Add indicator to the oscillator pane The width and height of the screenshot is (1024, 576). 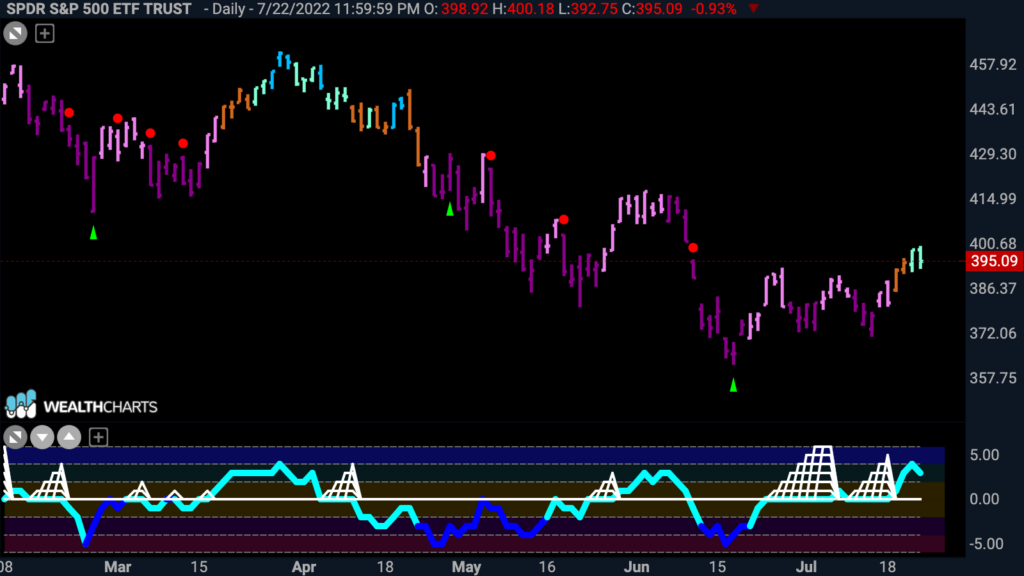(98, 437)
